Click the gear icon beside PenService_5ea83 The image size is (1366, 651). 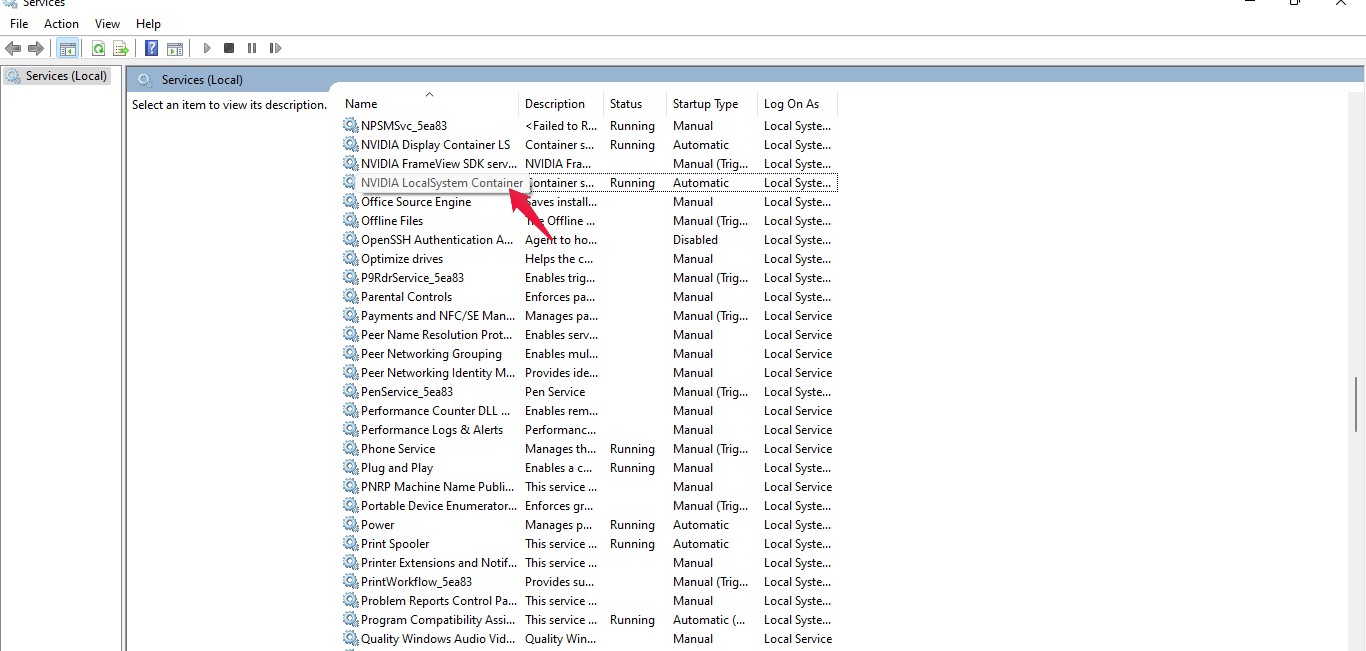(x=350, y=392)
